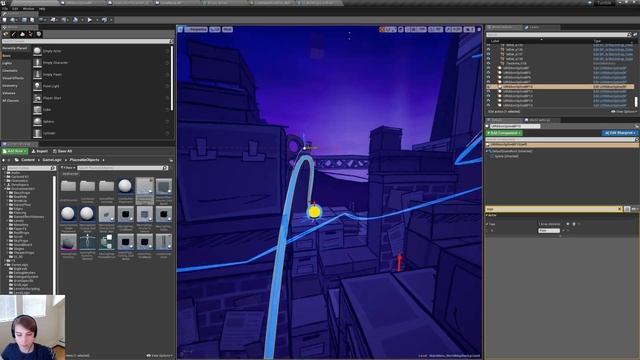640x360 pixels.
Task: Open the Add New dropdown
Action: [x=15, y=151]
